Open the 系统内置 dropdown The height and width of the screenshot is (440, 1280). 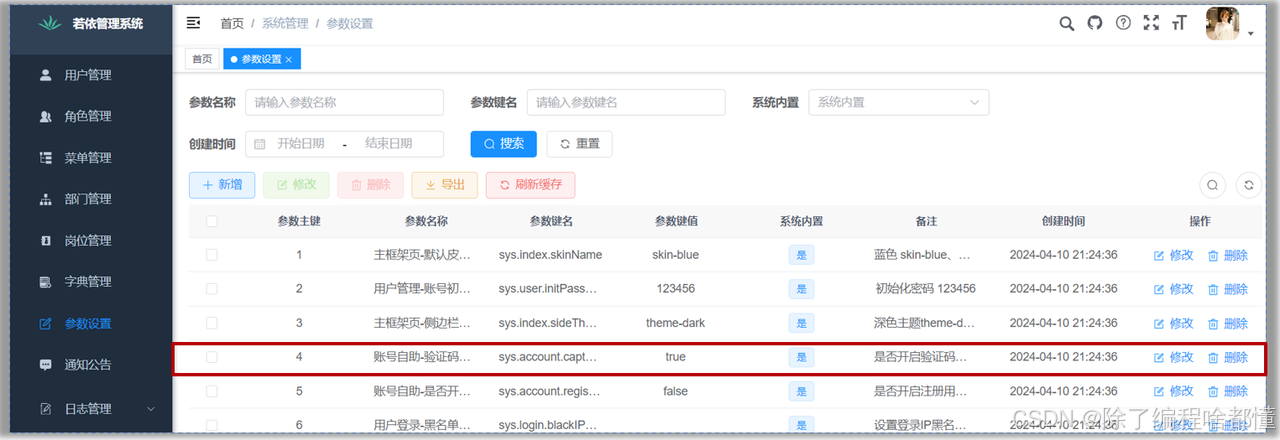click(899, 102)
